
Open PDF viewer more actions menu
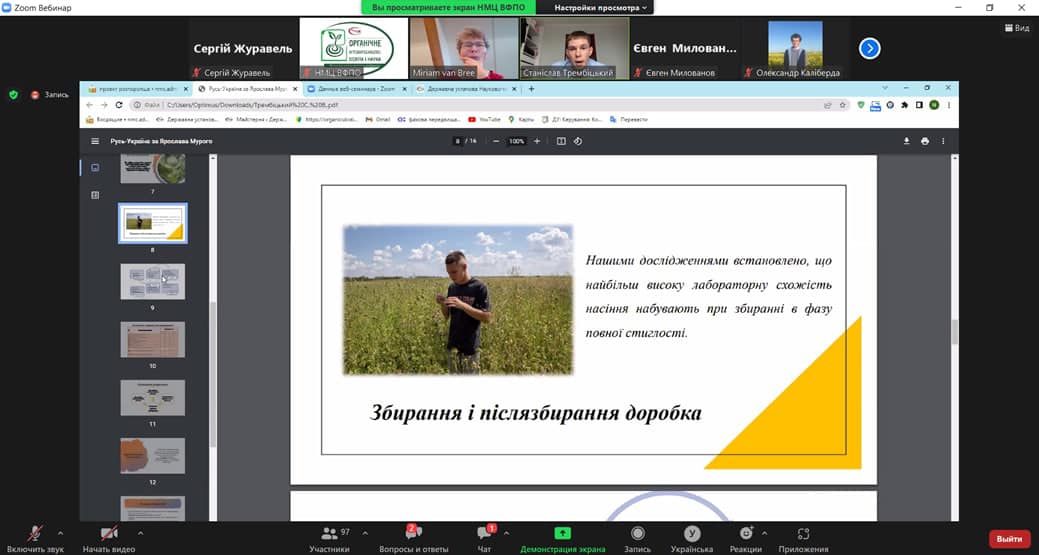pos(943,141)
